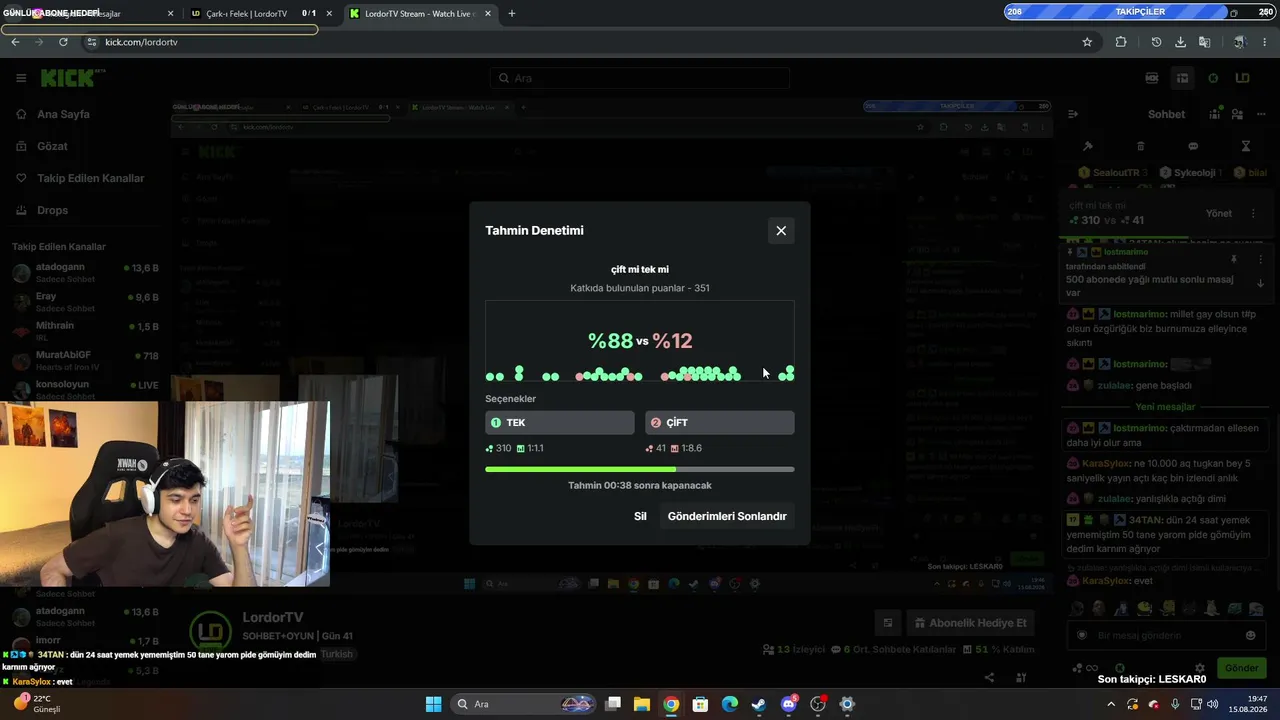Click the trash icon in chat toolbar
This screenshot has width=1280, height=720.
pyautogui.click(x=1141, y=146)
